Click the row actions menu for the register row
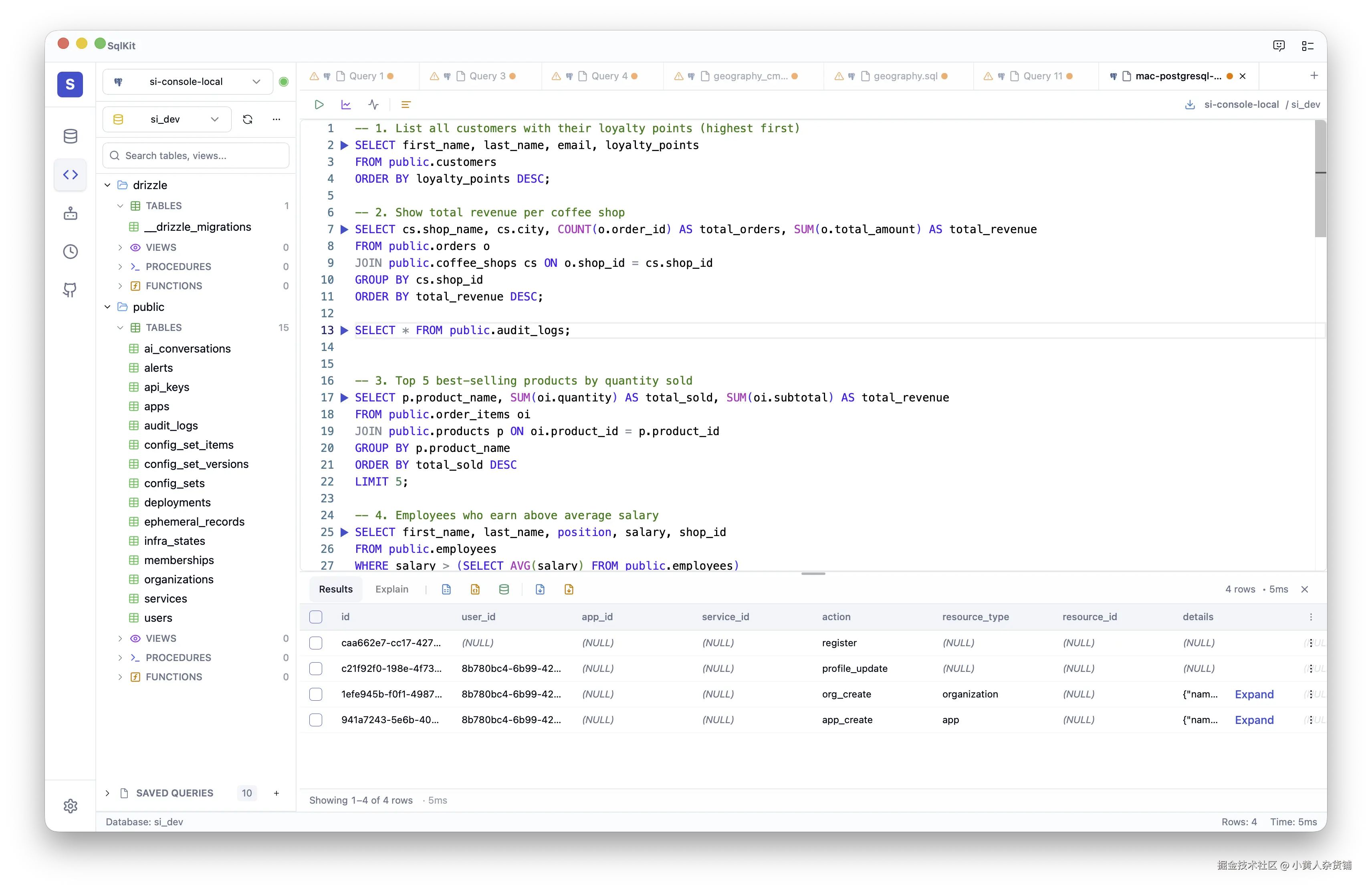The image size is (1372, 891). tap(1311, 643)
